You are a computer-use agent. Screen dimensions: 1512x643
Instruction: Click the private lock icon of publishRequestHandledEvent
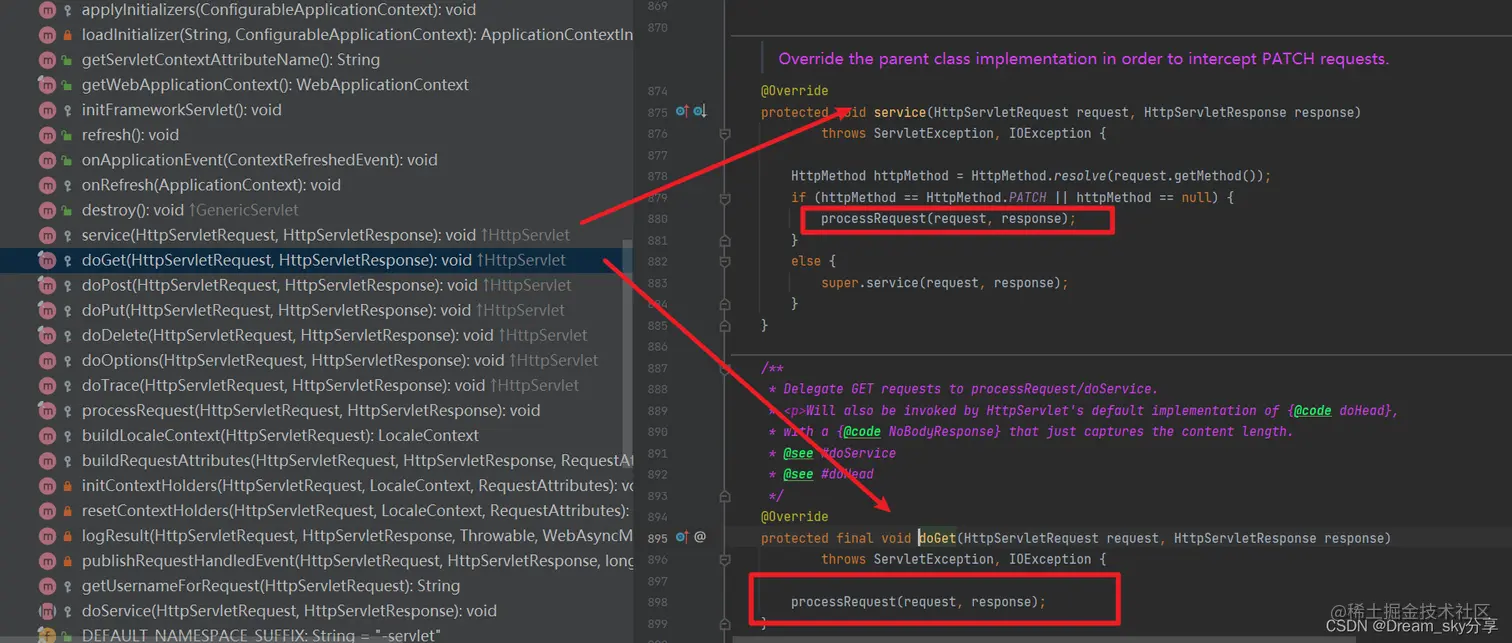[x=68, y=561]
